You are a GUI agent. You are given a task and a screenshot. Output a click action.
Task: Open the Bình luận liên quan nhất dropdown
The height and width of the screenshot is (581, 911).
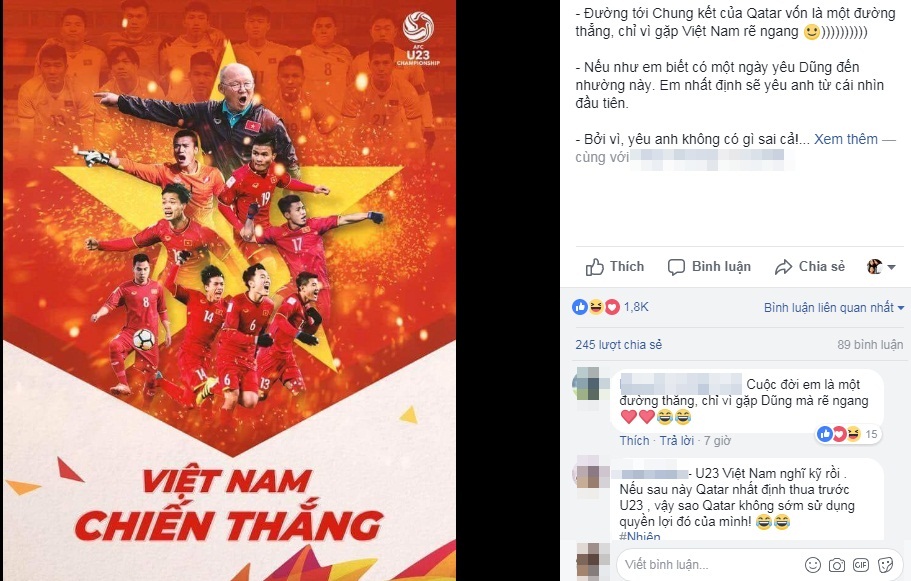834,308
